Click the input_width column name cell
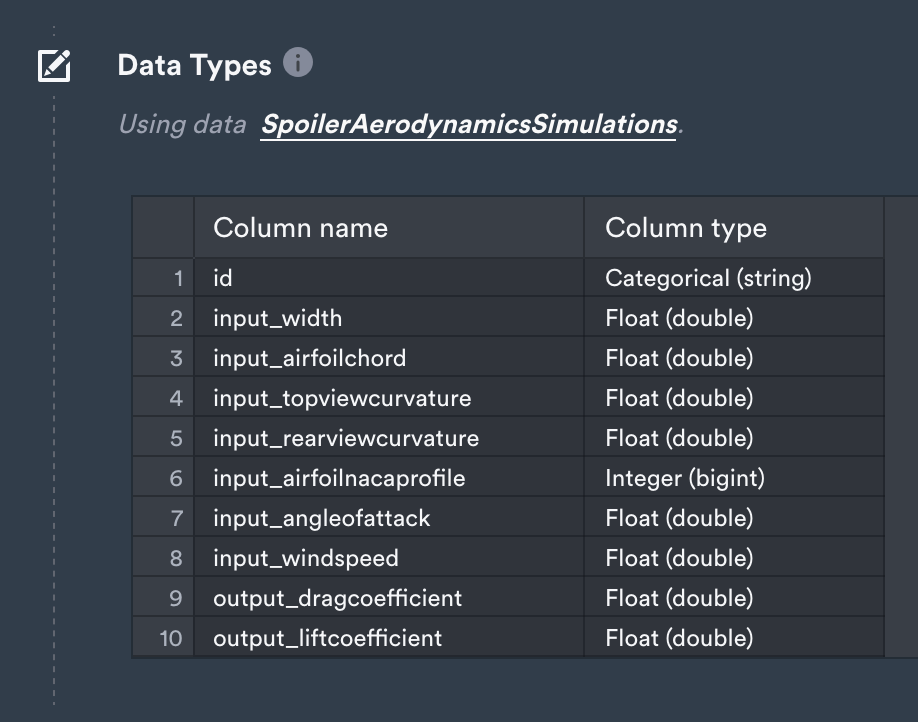Image resolution: width=918 pixels, height=722 pixels. pos(389,318)
